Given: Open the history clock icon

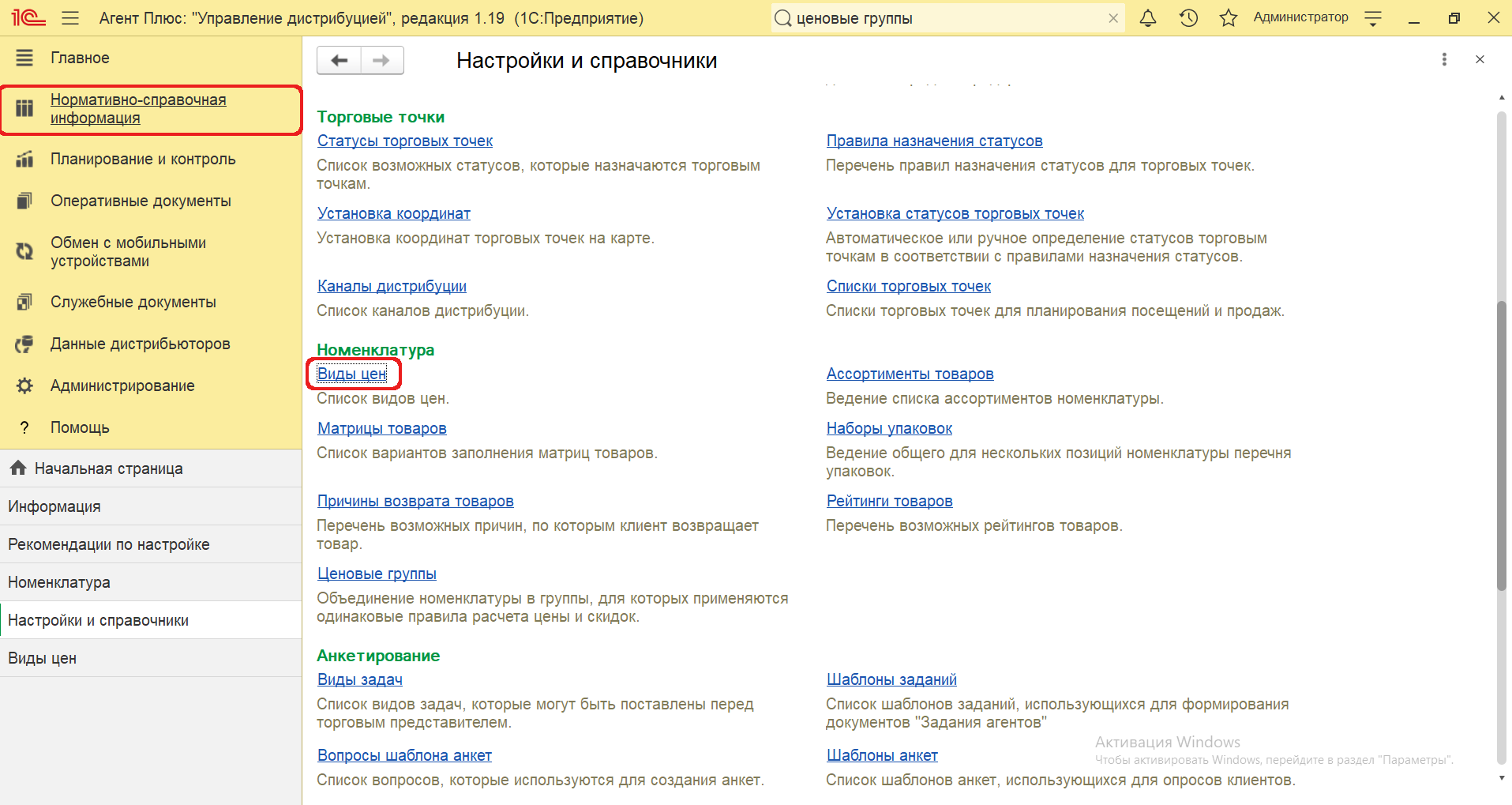Looking at the screenshot, I should tap(1188, 18).
